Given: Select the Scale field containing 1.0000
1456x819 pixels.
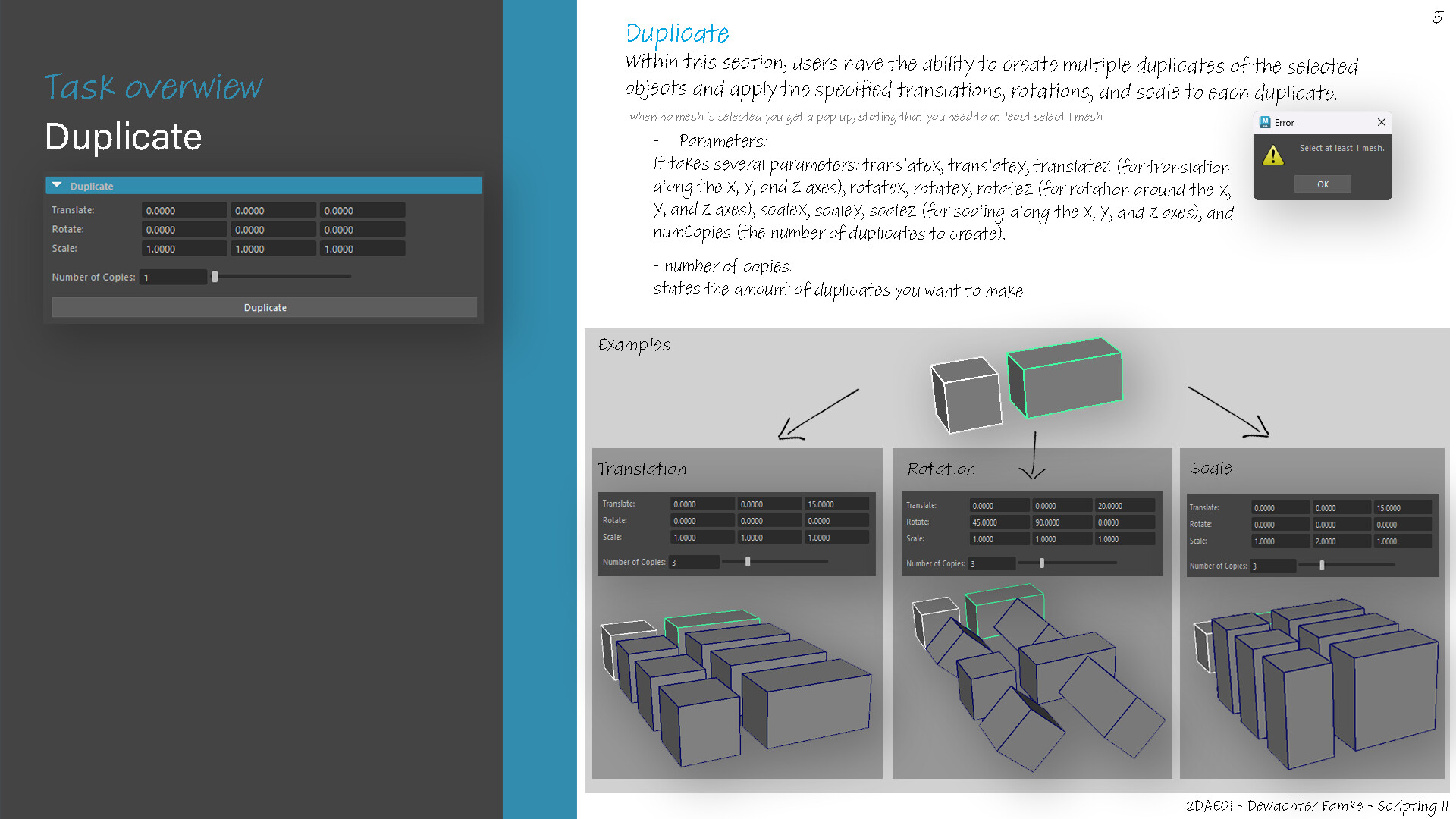Looking at the screenshot, I should pyautogui.click(x=184, y=248).
